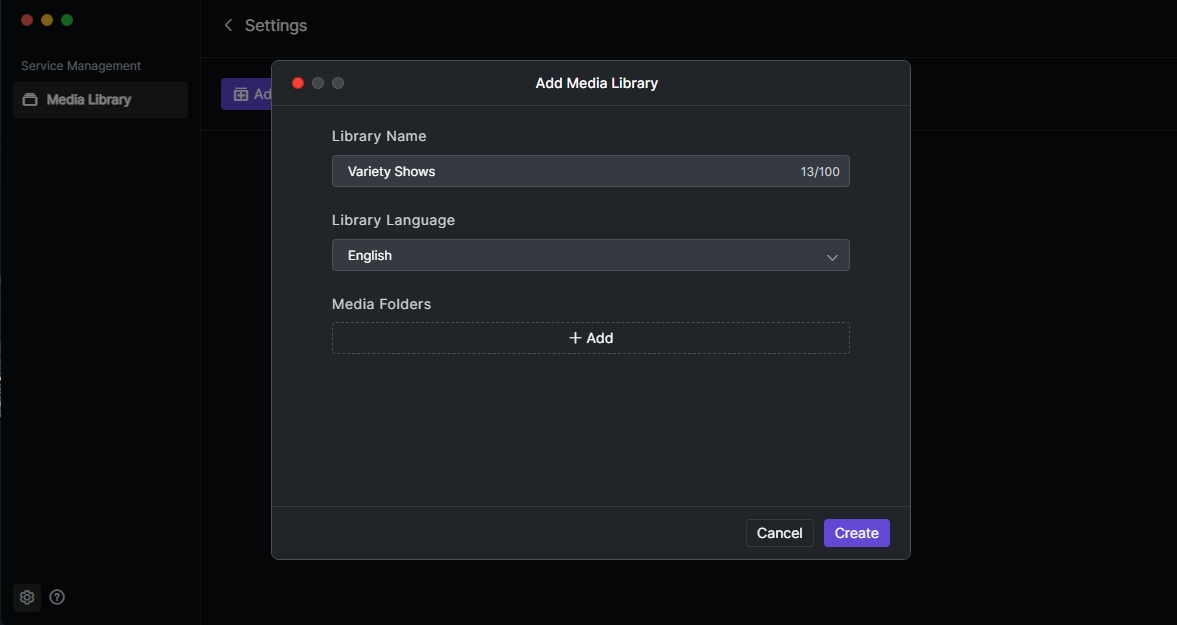The image size is (1177, 625).
Task: Maximize the main window with green dot
Action: pyautogui.click(x=67, y=20)
